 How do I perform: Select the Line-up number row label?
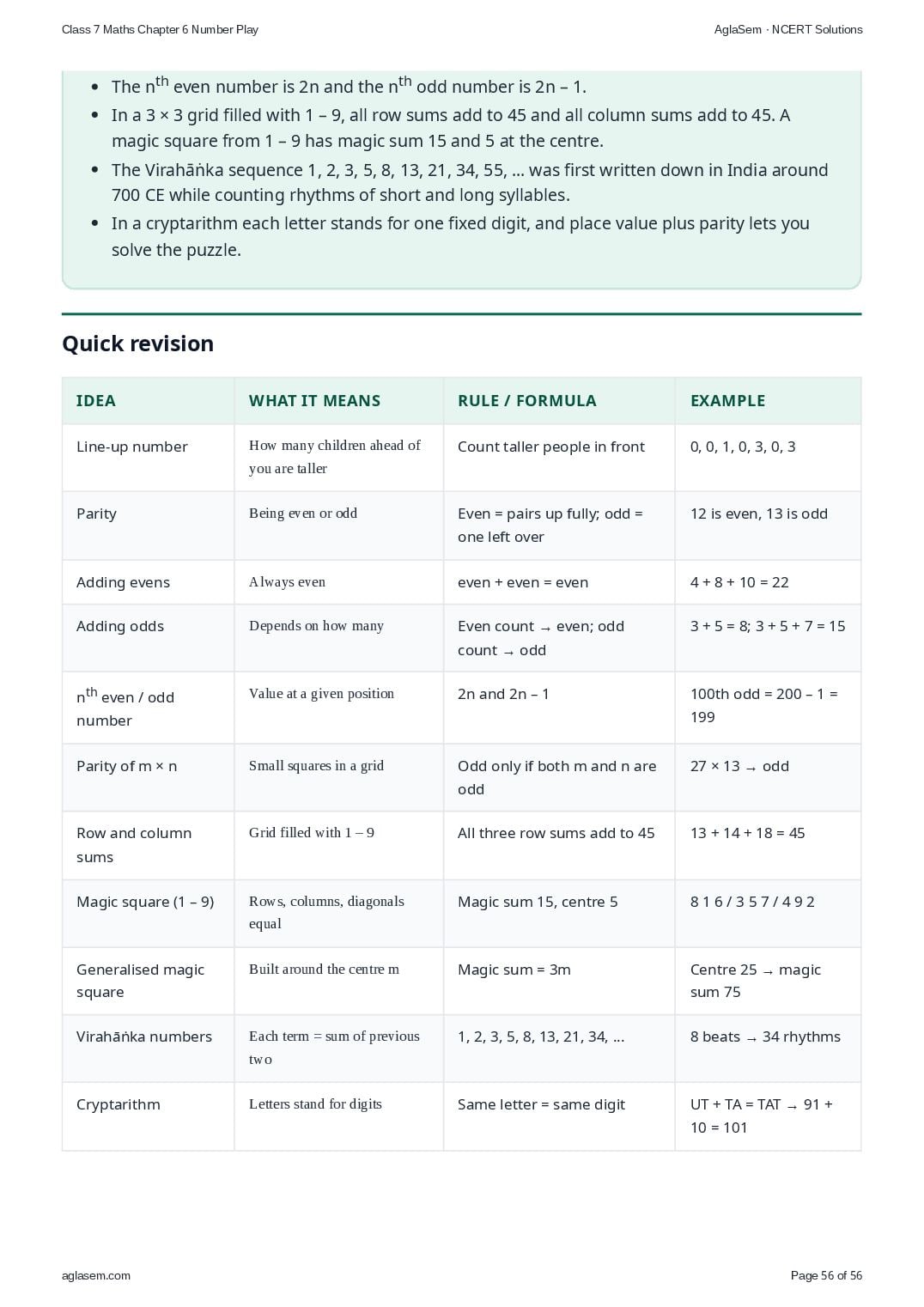132,447
